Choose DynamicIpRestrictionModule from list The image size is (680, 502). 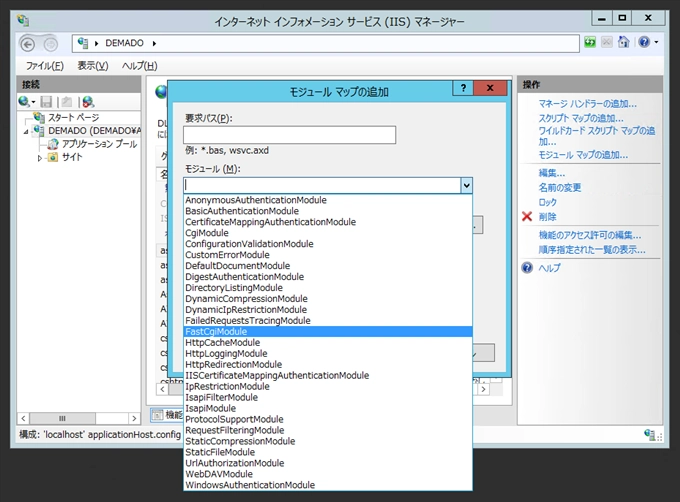pos(328,310)
